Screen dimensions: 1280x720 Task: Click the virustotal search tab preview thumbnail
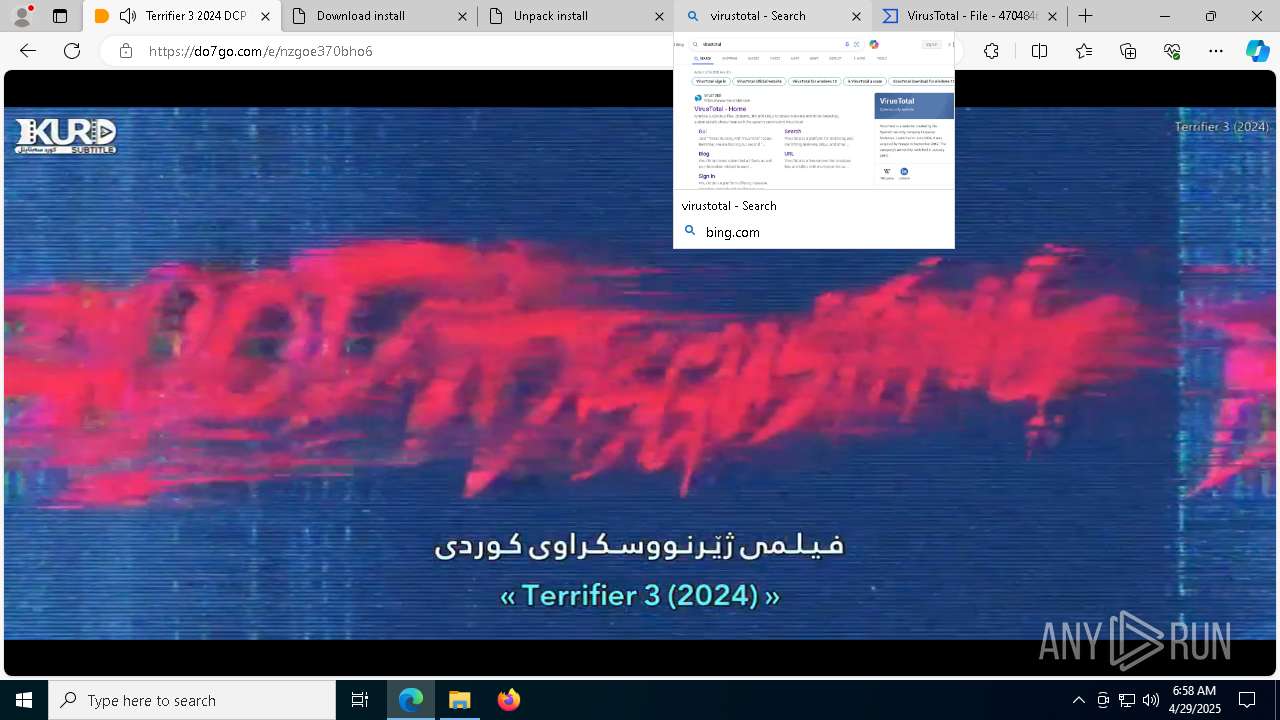coord(814,112)
